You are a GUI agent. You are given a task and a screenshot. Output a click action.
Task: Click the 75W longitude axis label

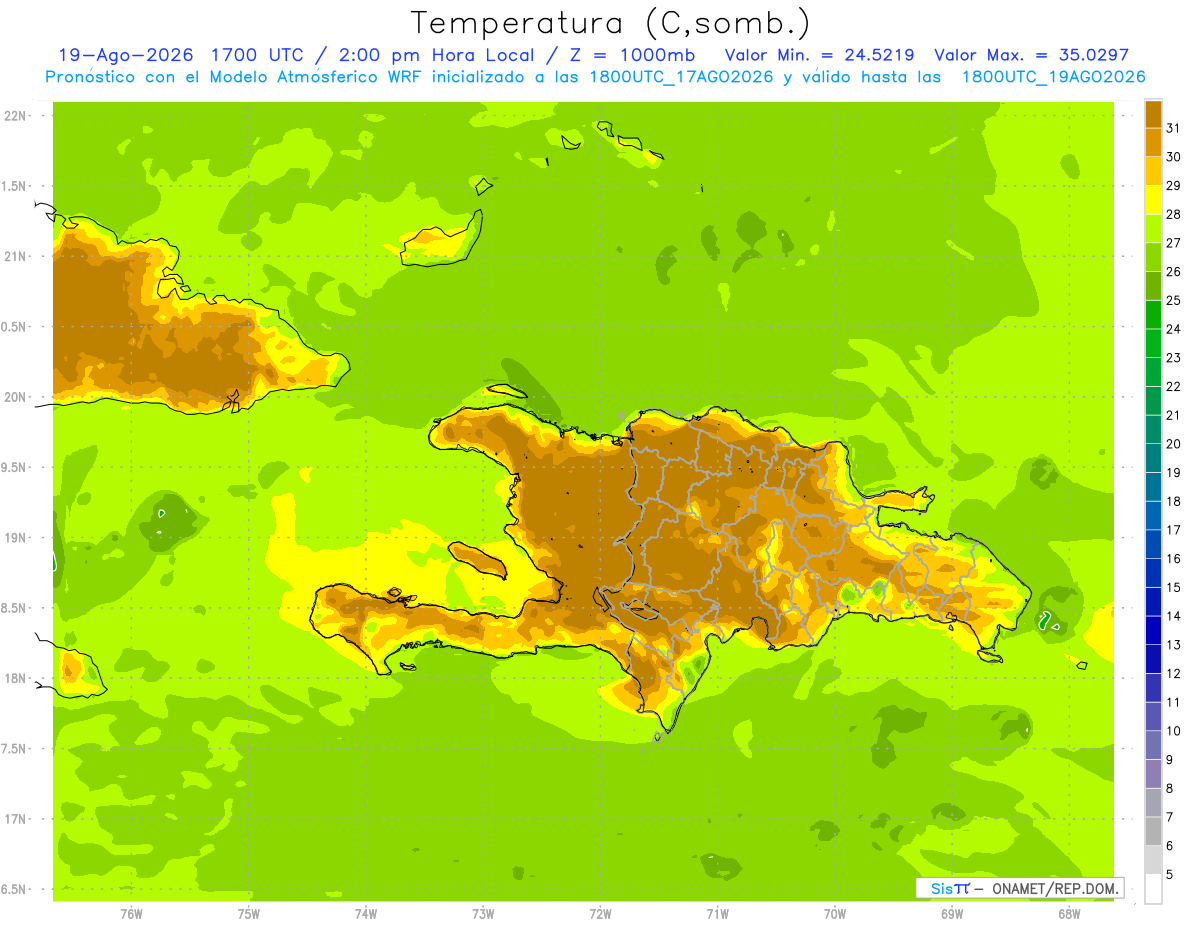(x=249, y=914)
